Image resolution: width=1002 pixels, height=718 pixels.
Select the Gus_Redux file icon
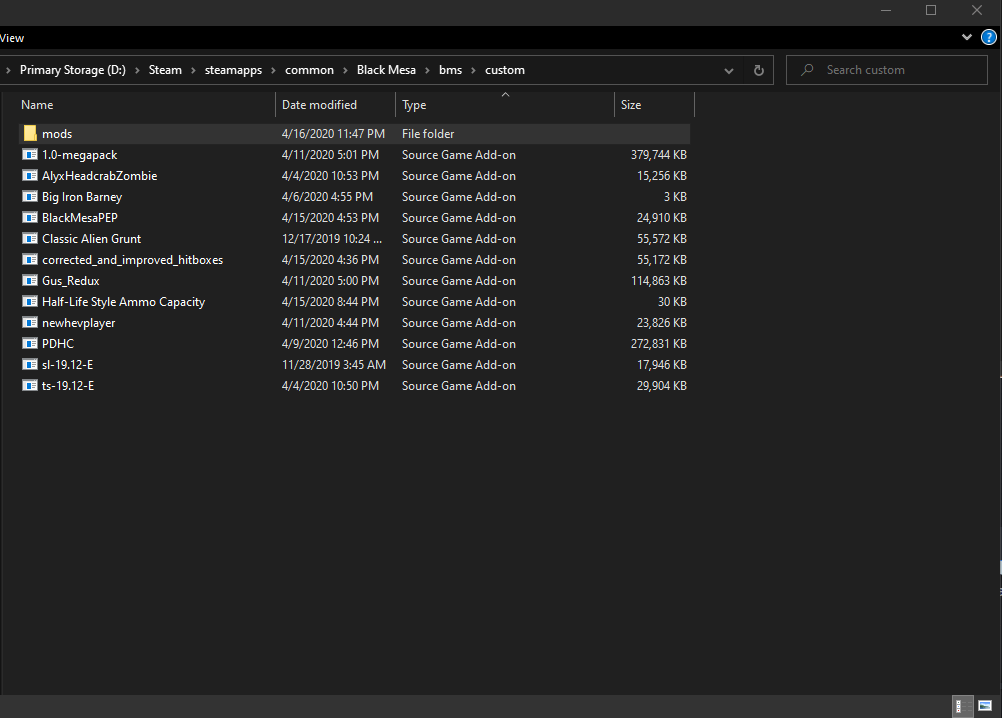pyautogui.click(x=30, y=280)
